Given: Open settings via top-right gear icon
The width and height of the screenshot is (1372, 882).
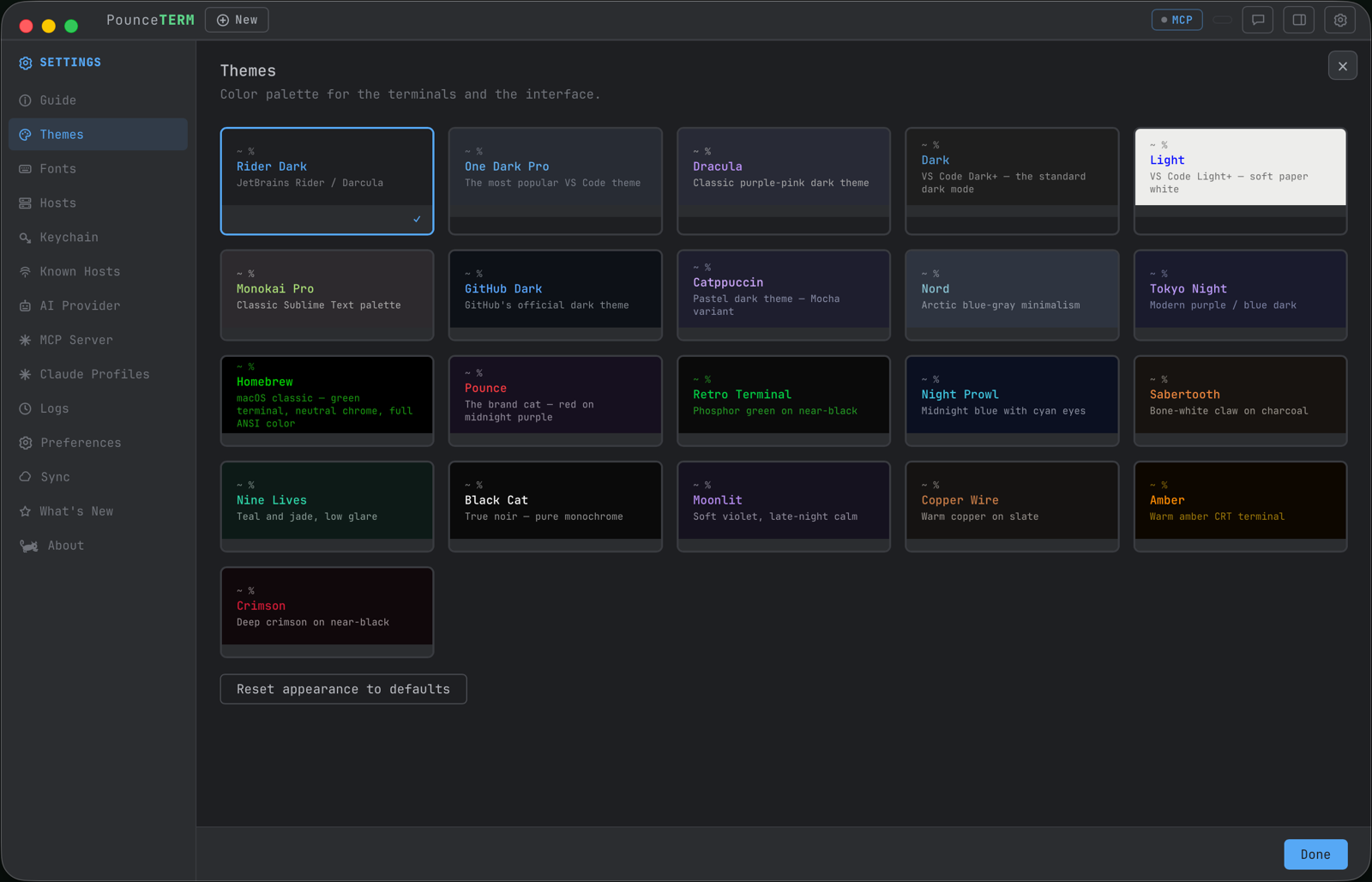Looking at the screenshot, I should pyautogui.click(x=1340, y=20).
